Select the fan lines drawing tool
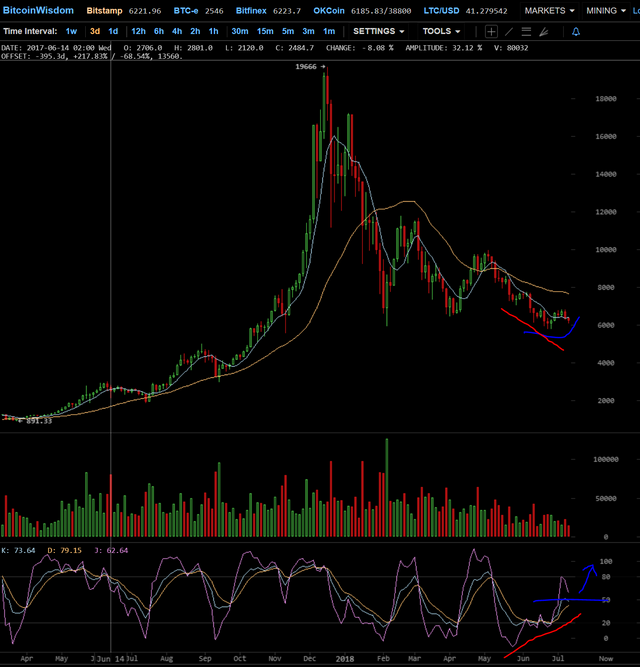This screenshot has width=640, height=667. (544, 31)
